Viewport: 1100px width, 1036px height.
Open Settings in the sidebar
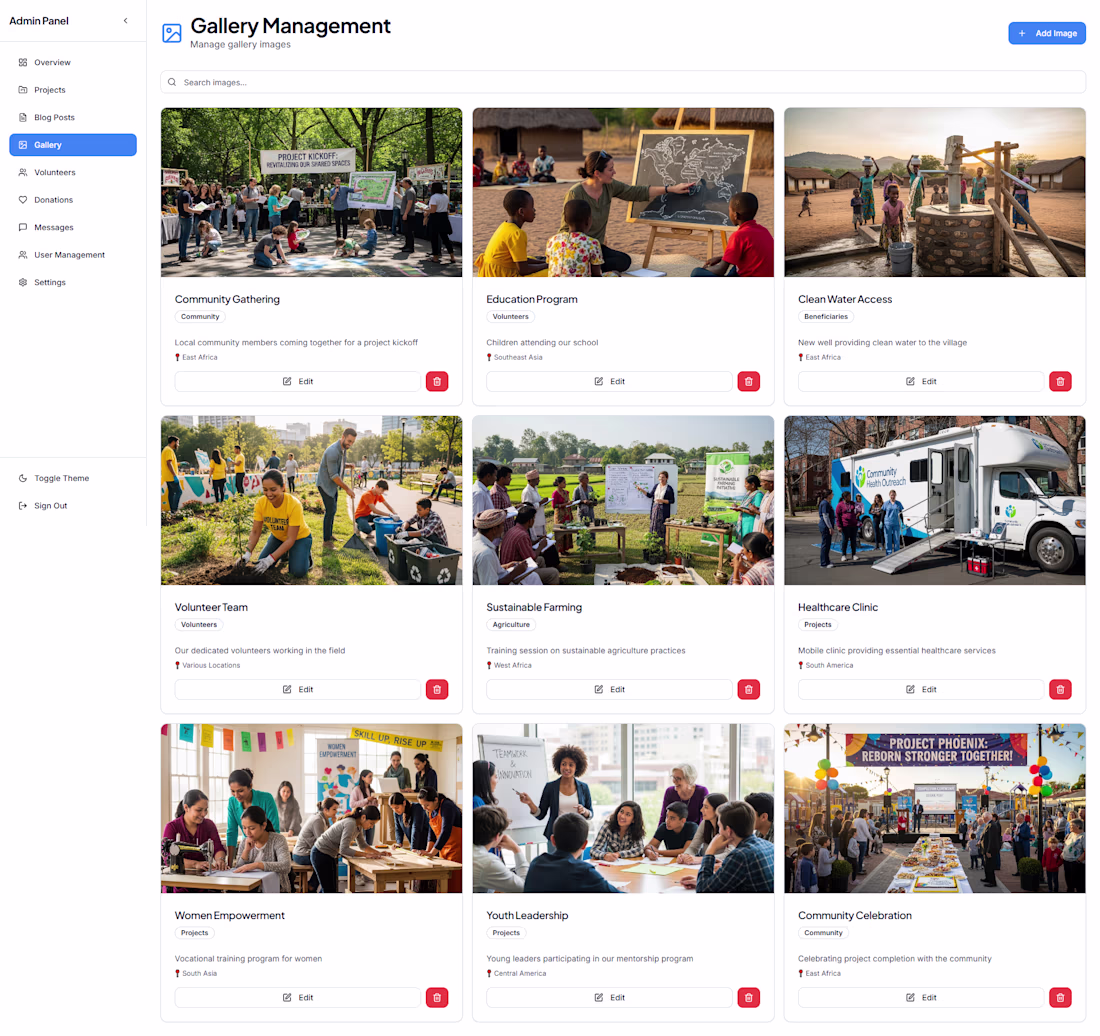pyautogui.click(x=73, y=282)
